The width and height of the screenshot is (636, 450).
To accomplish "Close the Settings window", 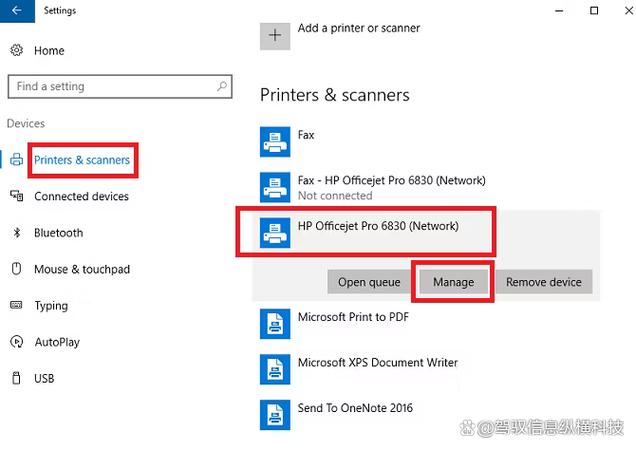I will pos(629,11).
